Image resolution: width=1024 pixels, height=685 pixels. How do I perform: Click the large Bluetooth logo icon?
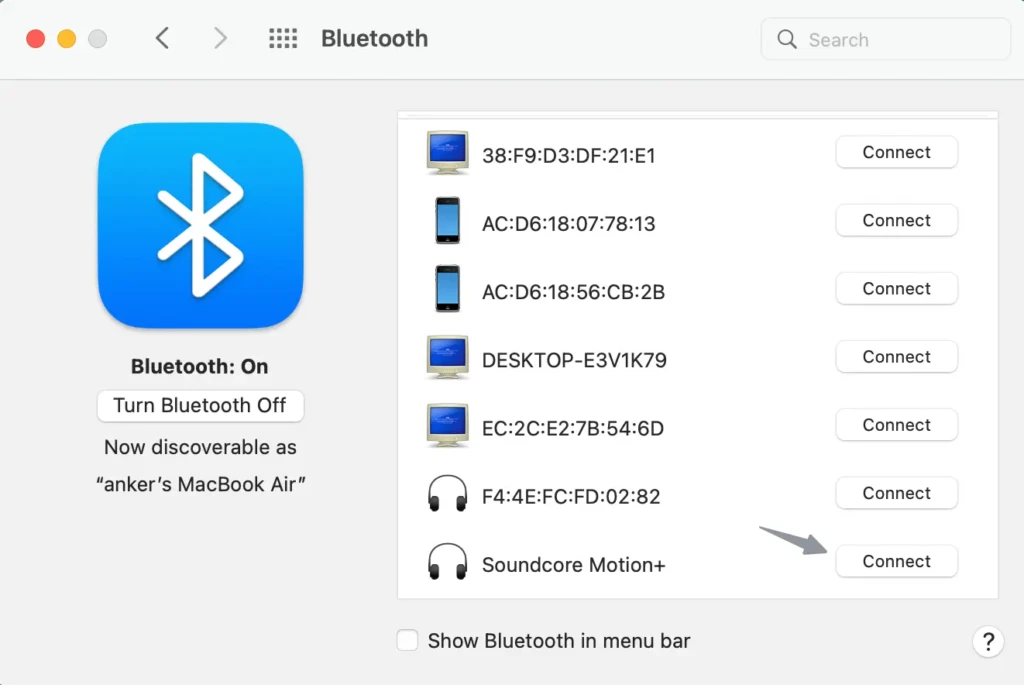pyautogui.click(x=200, y=227)
